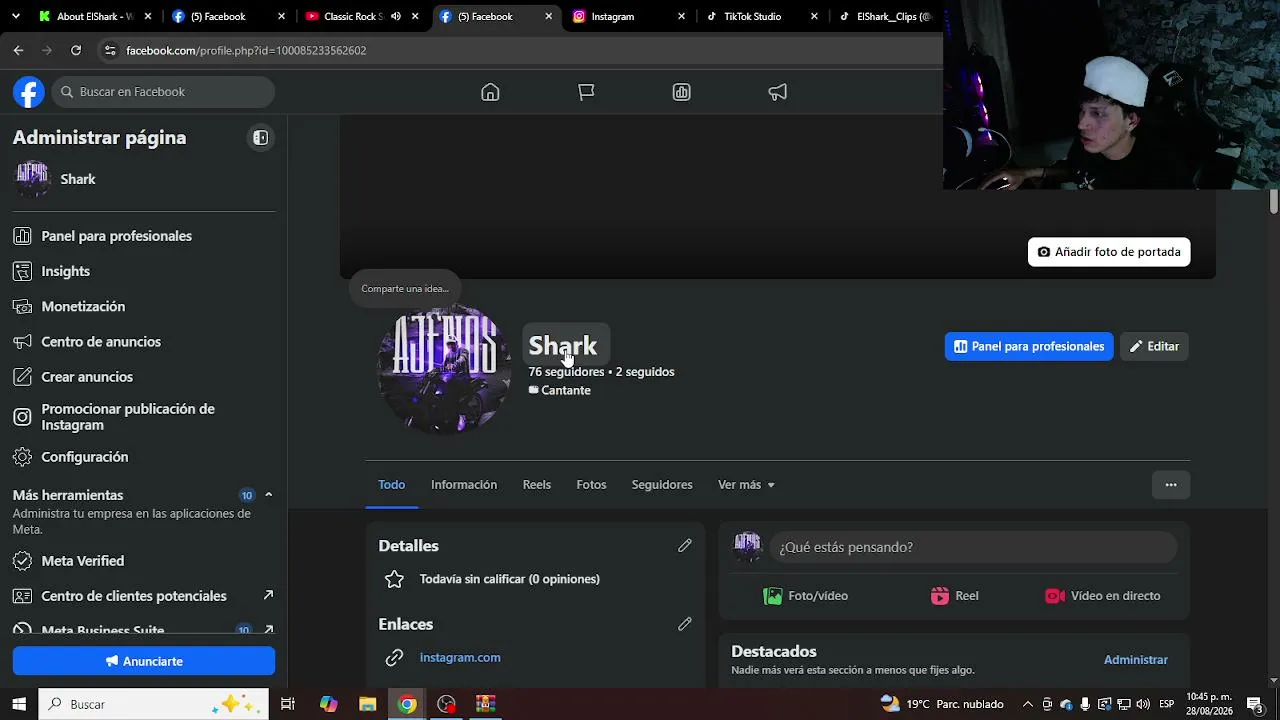Go to the Home feed icon
Image resolution: width=1280 pixels, height=720 pixels.
tap(490, 92)
